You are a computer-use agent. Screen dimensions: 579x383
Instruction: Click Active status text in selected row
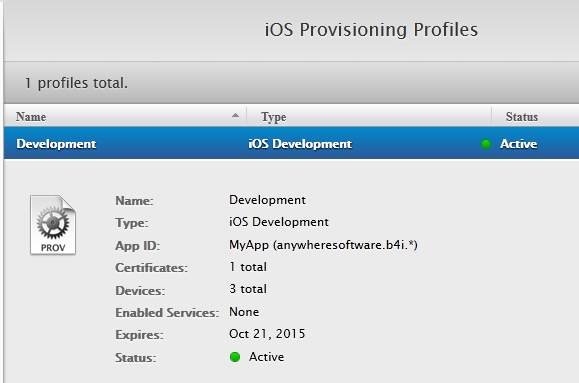[518, 144]
